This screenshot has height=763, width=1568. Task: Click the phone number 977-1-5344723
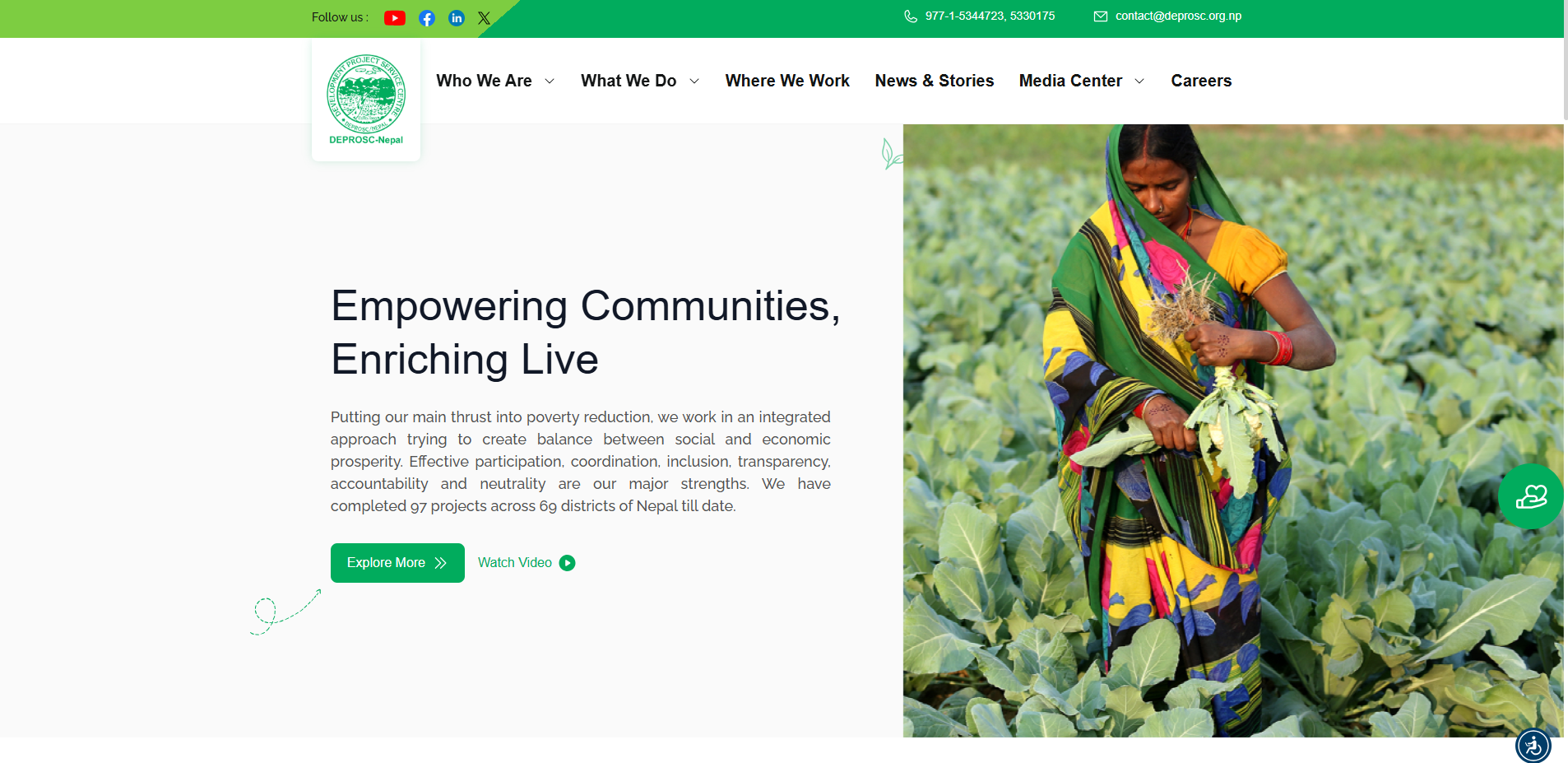coord(965,16)
